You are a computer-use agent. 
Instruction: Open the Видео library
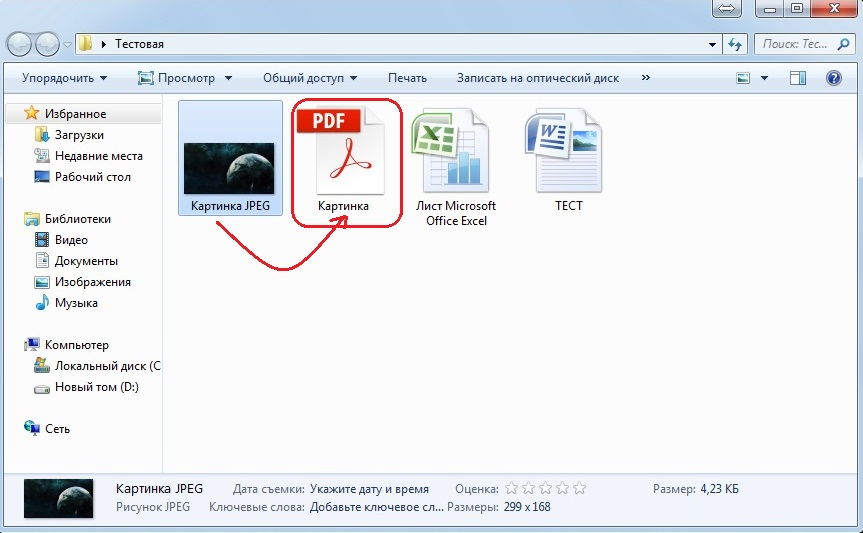(x=71, y=240)
